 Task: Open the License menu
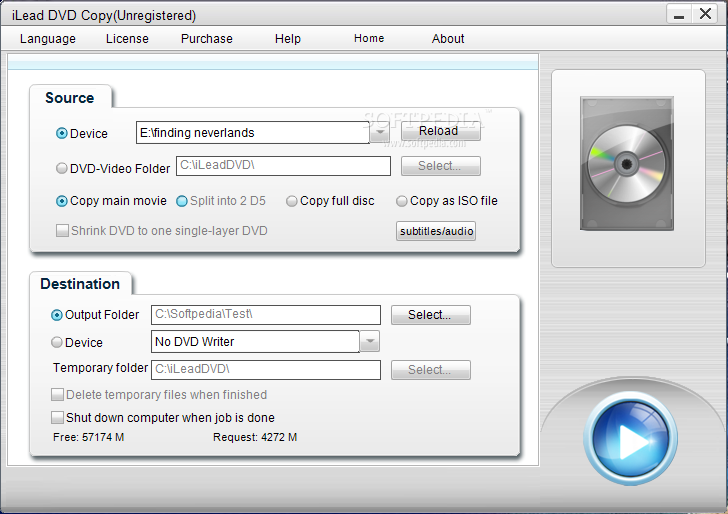point(127,39)
